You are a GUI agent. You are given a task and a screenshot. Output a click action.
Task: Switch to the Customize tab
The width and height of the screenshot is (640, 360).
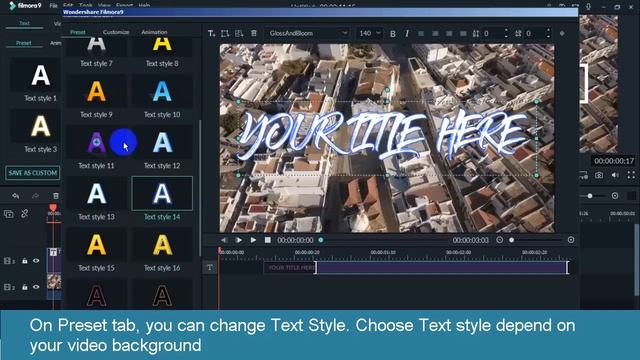(x=116, y=32)
